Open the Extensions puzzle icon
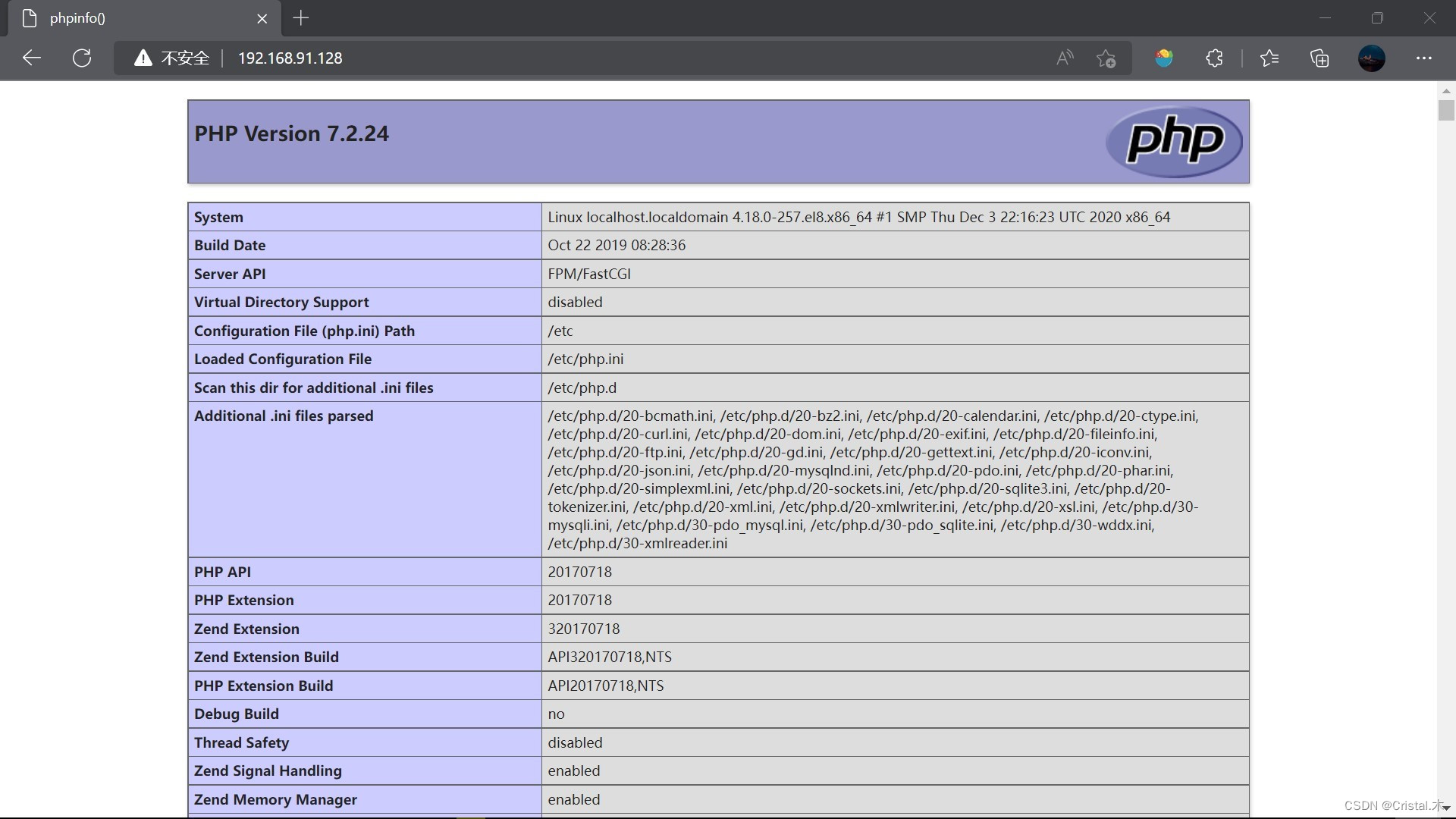The image size is (1456, 819). 1214,58
